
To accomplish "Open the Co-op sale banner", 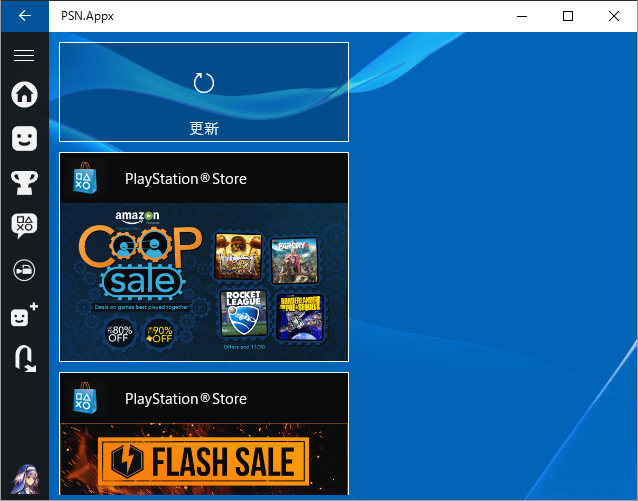I will pos(204,282).
